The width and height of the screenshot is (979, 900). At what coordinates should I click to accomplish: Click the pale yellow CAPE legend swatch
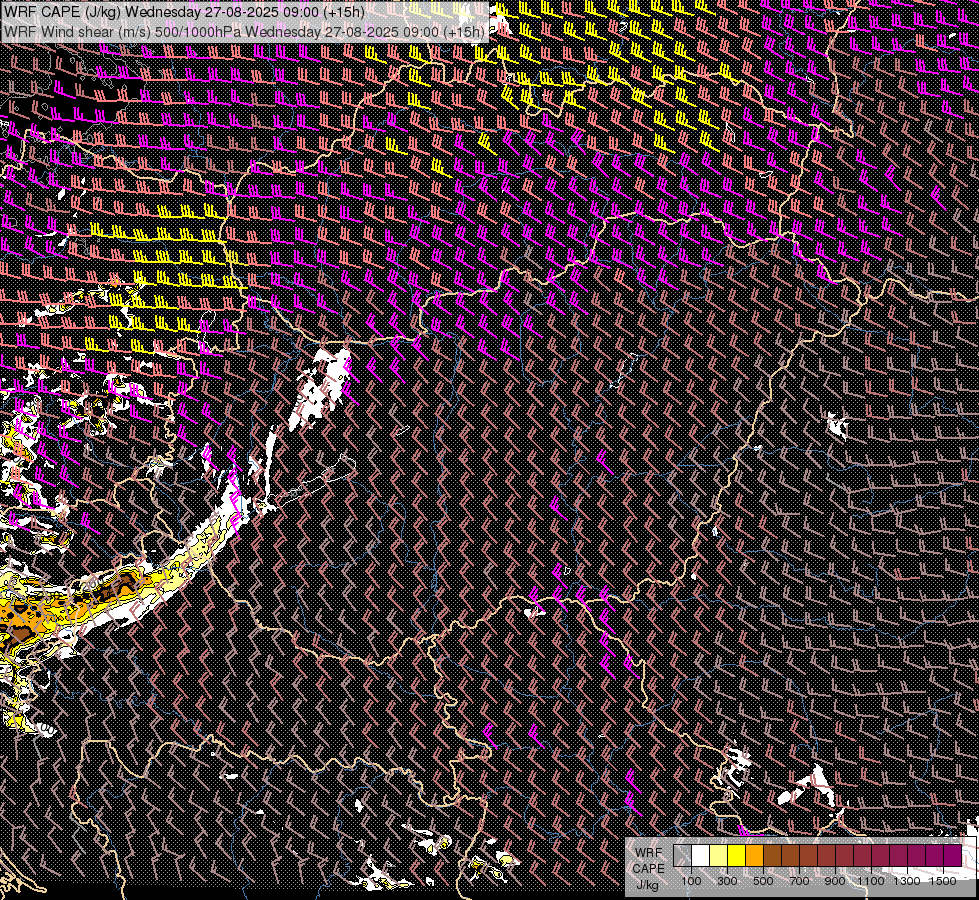tap(719, 856)
